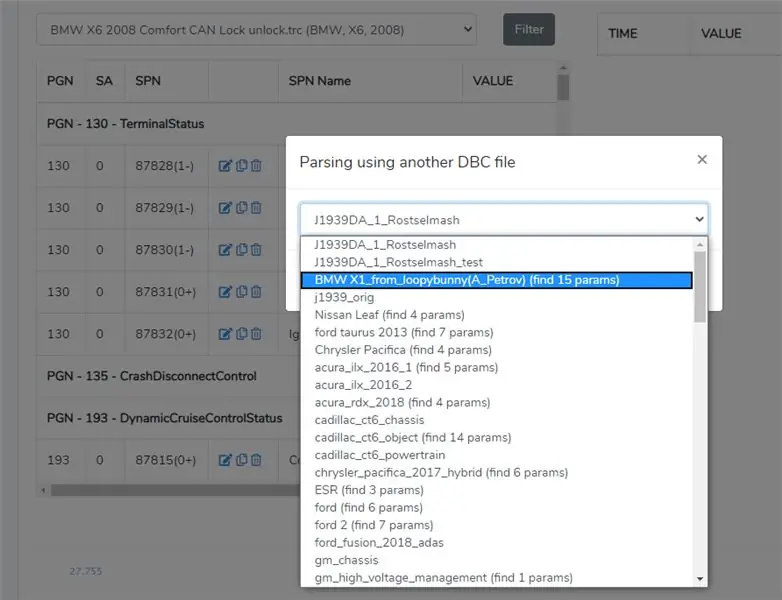Screen dimensions: 782x600
Task: Delete SPN 87832 row
Action: [x=256, y=334]
